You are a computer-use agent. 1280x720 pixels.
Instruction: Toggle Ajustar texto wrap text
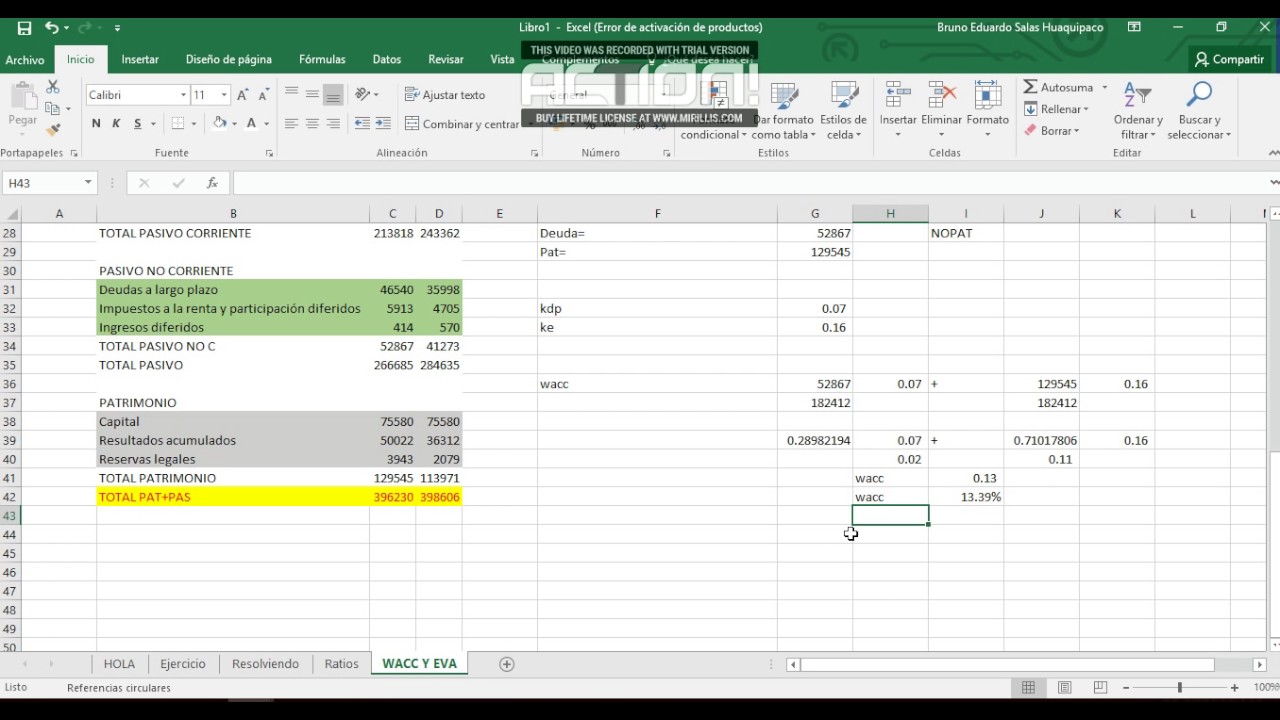[x=445, y=95]
